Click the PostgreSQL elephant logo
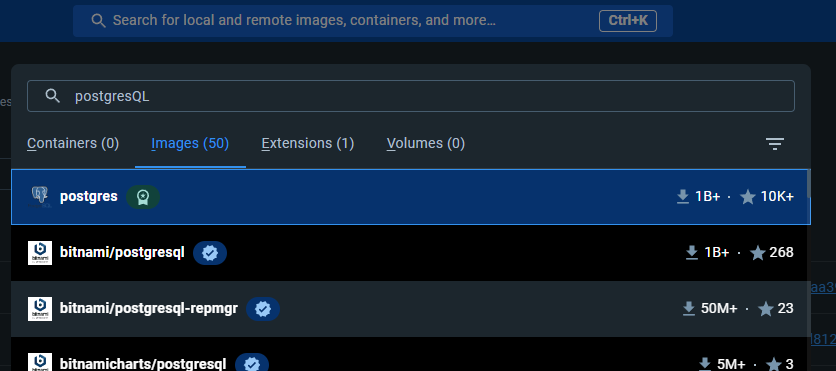 (40, 197)
